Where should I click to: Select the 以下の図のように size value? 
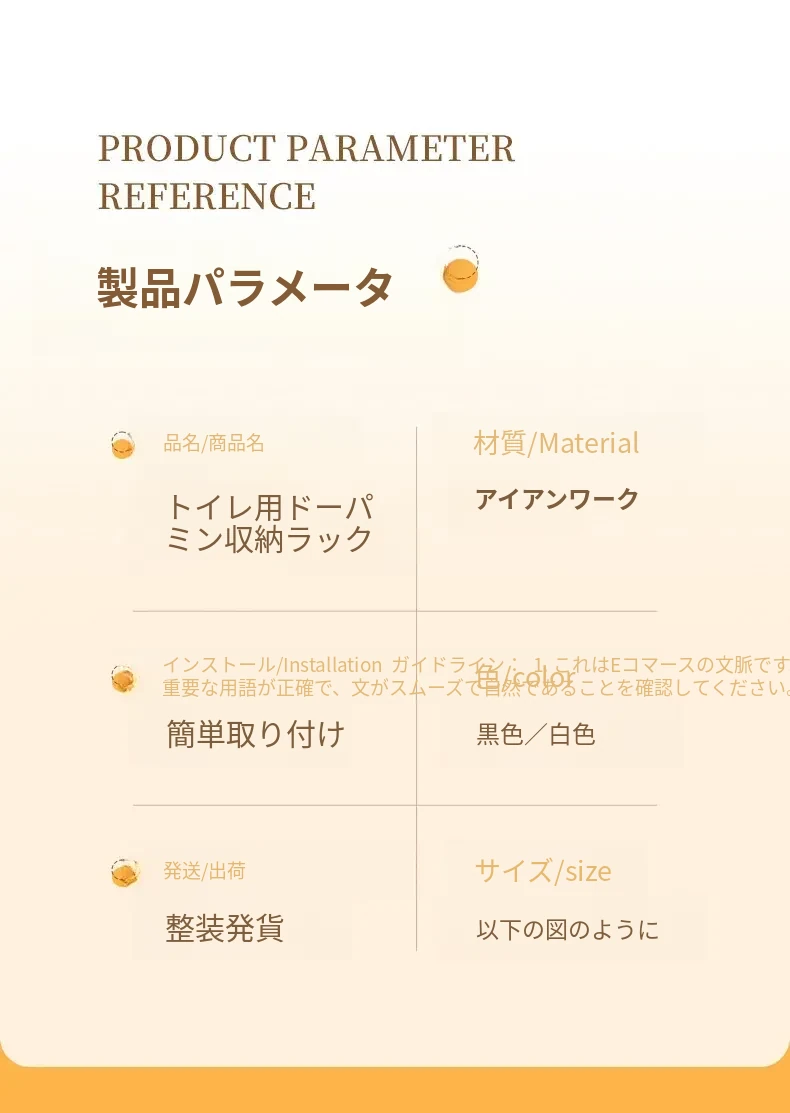click(568, 930)
